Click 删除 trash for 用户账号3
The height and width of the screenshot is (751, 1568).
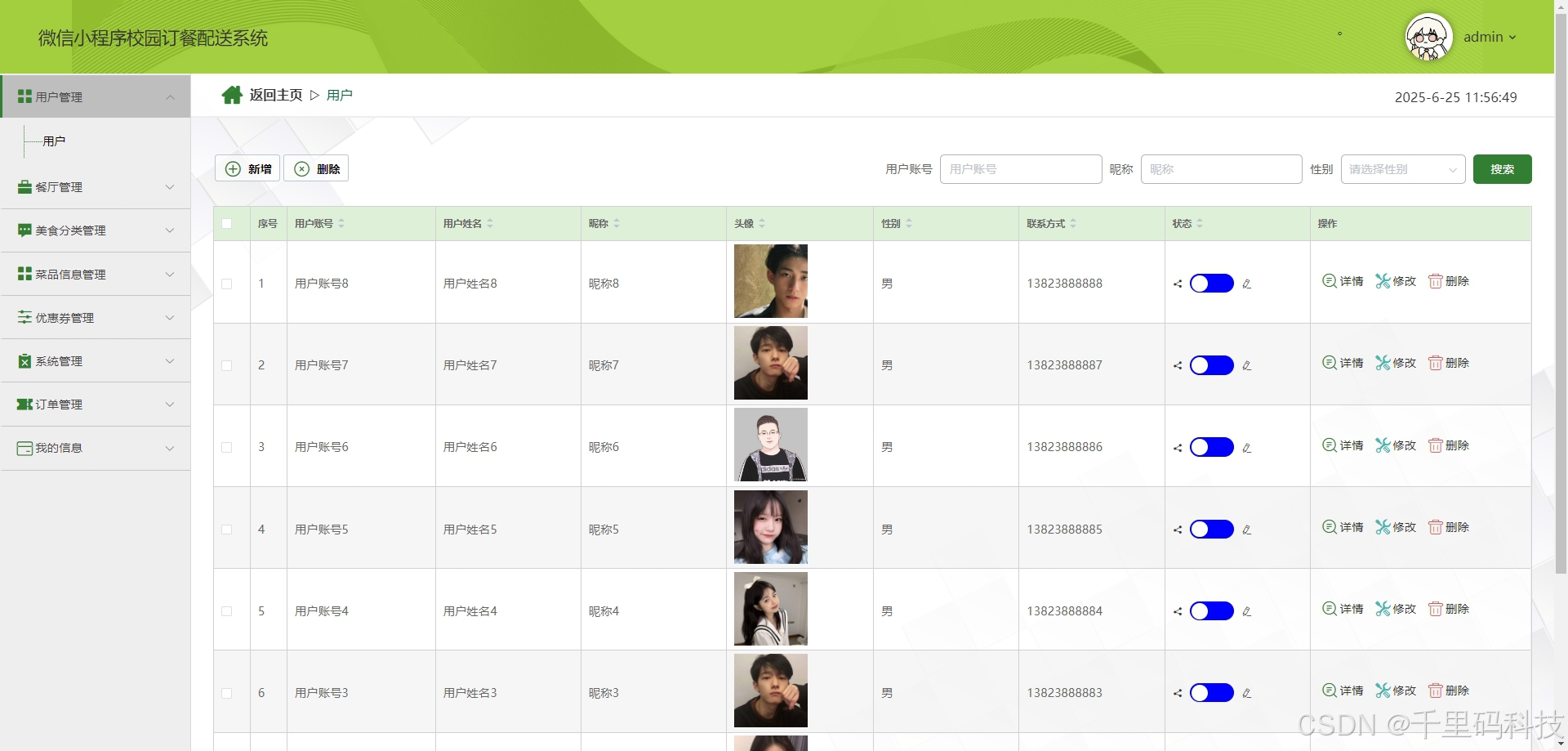coord(1449,691)
